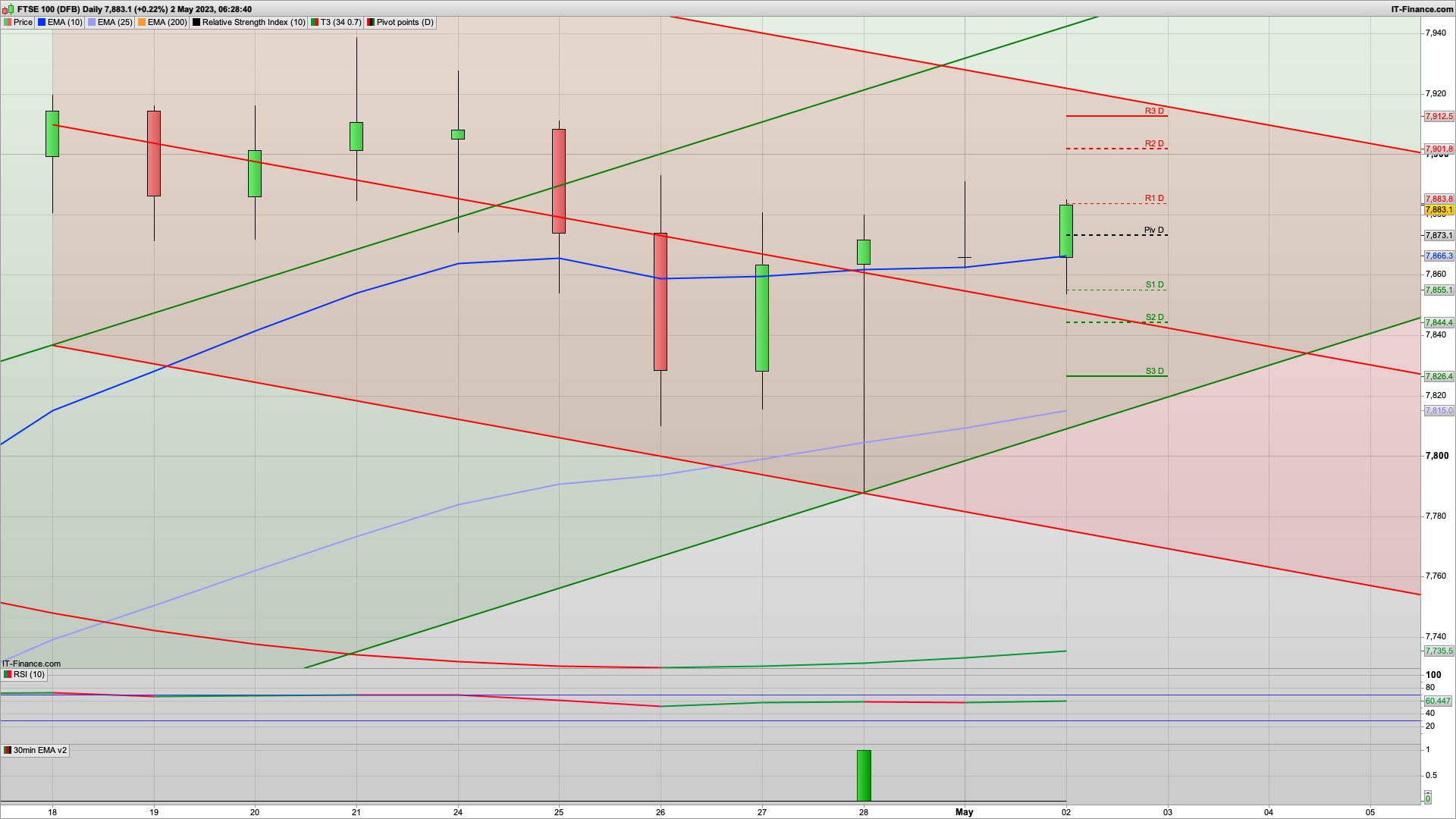
Task: Click the S3 D support line label
Action: tap(1153, 372)
